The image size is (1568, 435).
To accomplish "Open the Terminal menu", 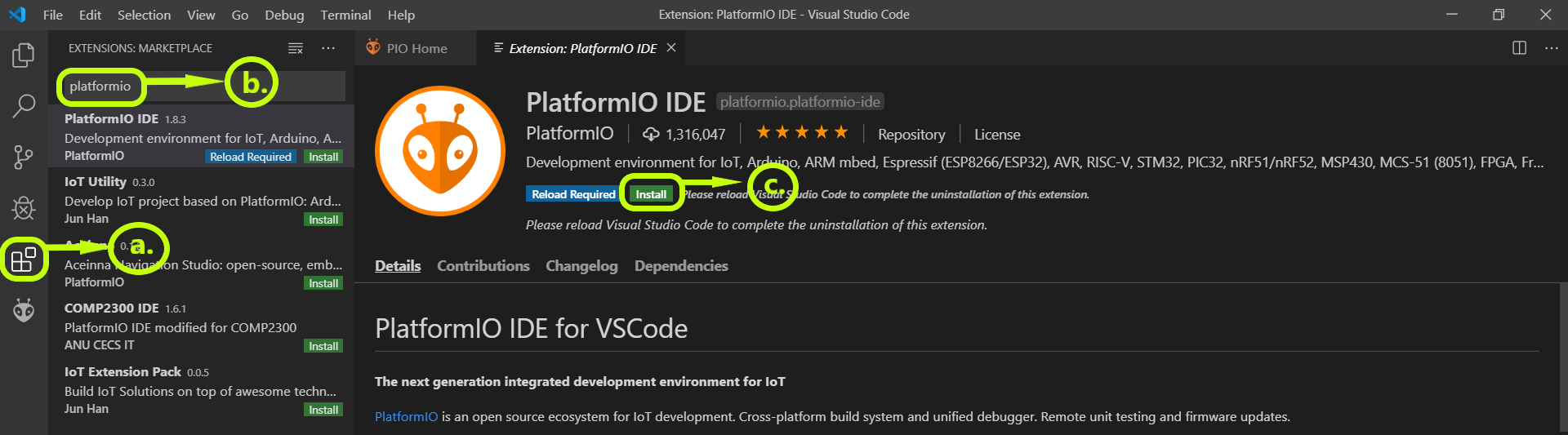I will (345, 15).
